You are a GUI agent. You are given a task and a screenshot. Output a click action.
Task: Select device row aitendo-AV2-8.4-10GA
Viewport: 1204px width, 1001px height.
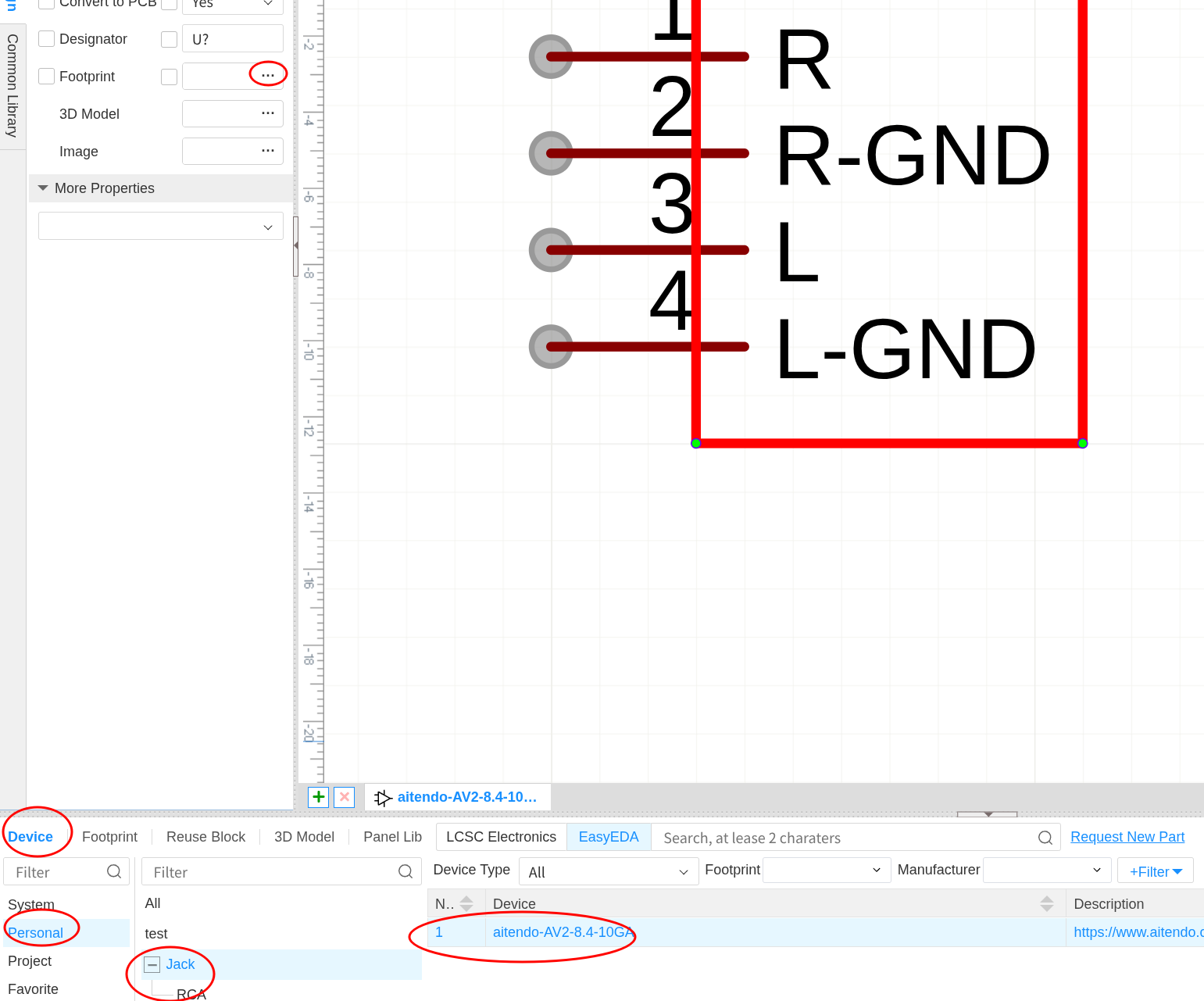[816, 932]
